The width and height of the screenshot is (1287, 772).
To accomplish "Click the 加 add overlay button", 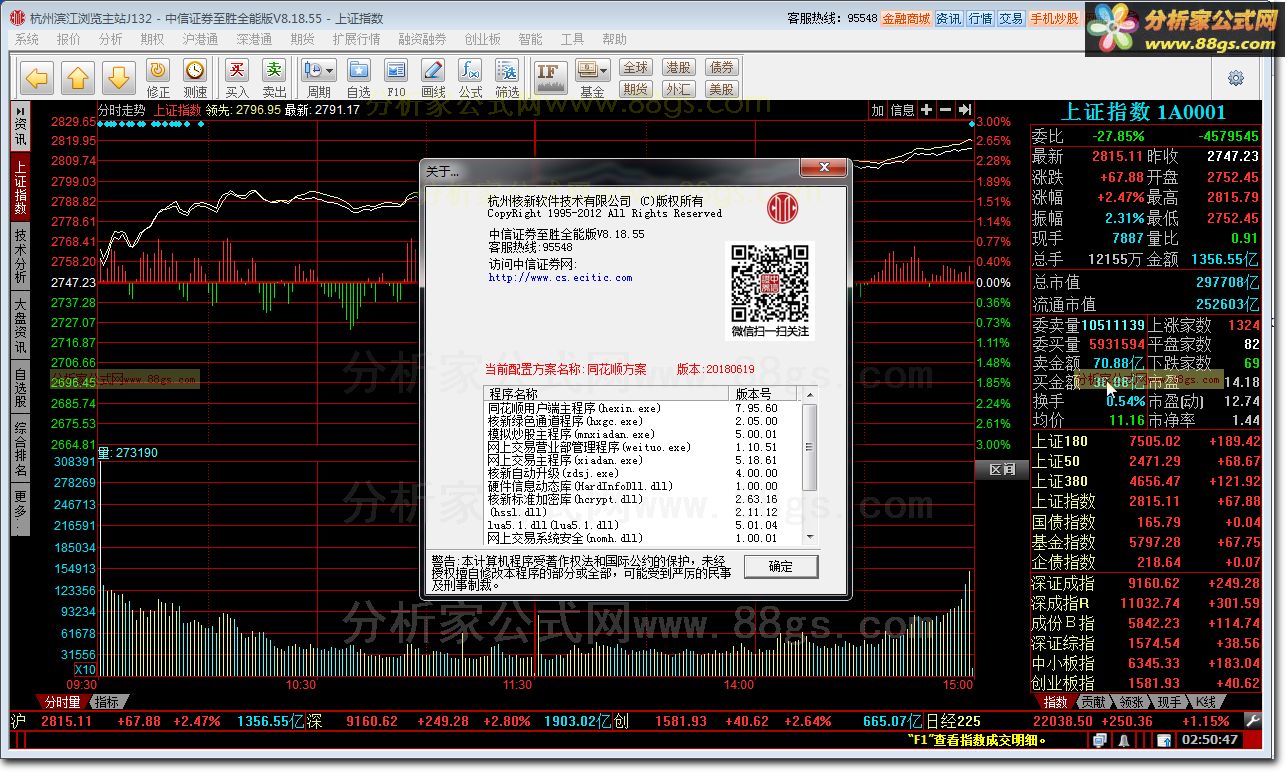I will click(877, 110).
